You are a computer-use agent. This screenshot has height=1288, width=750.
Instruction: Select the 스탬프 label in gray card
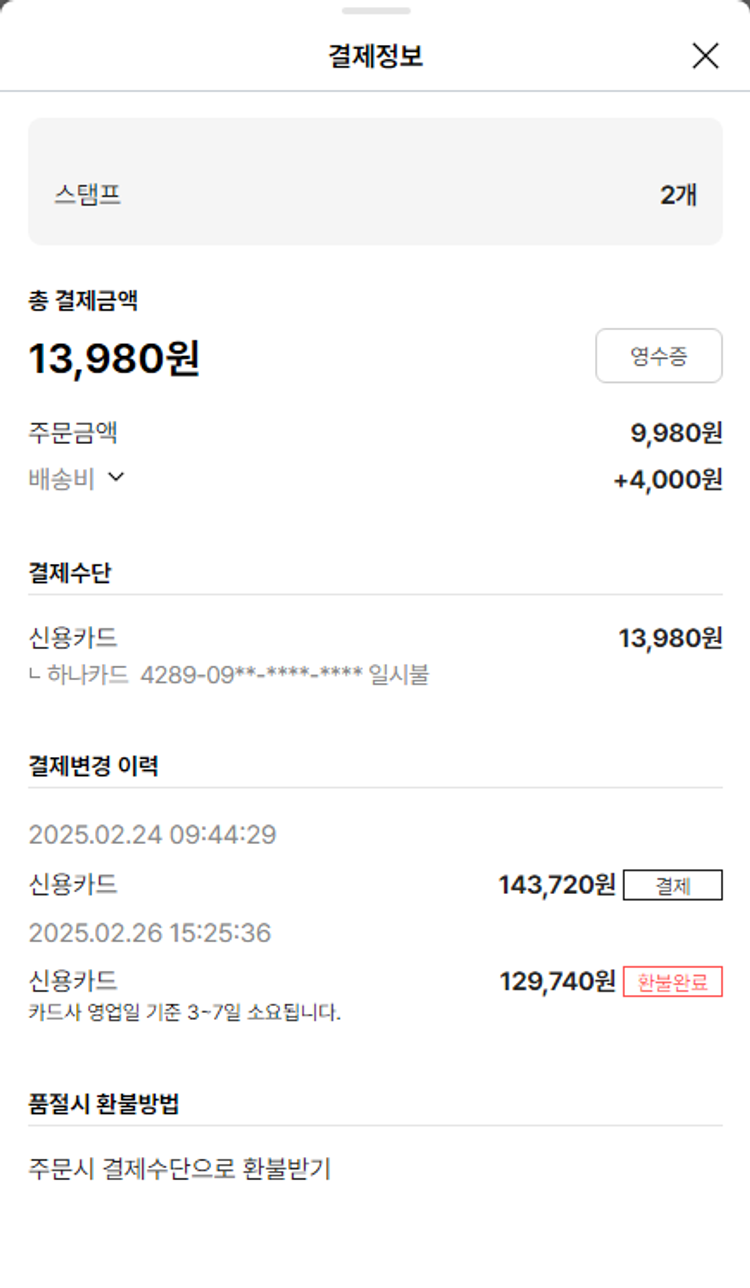tap(88, 194)
